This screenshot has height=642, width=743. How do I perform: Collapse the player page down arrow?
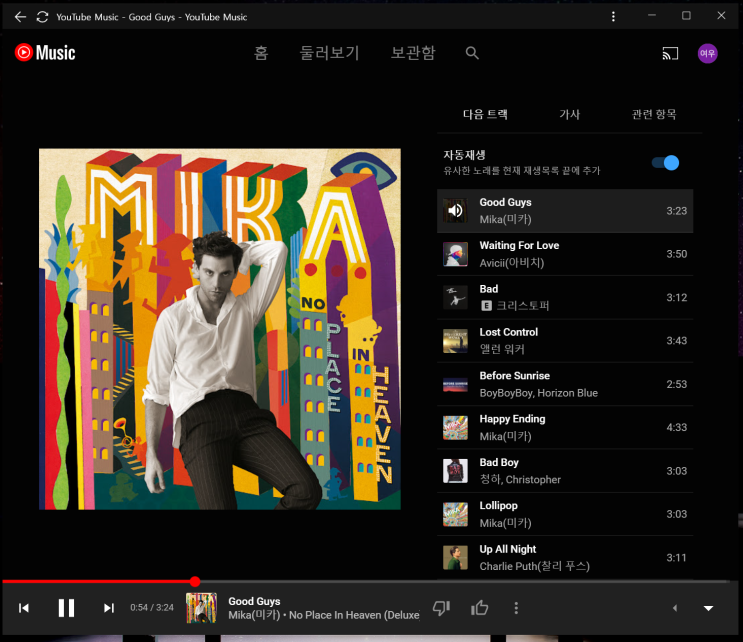pyautogui.click(x=708, y=608)
